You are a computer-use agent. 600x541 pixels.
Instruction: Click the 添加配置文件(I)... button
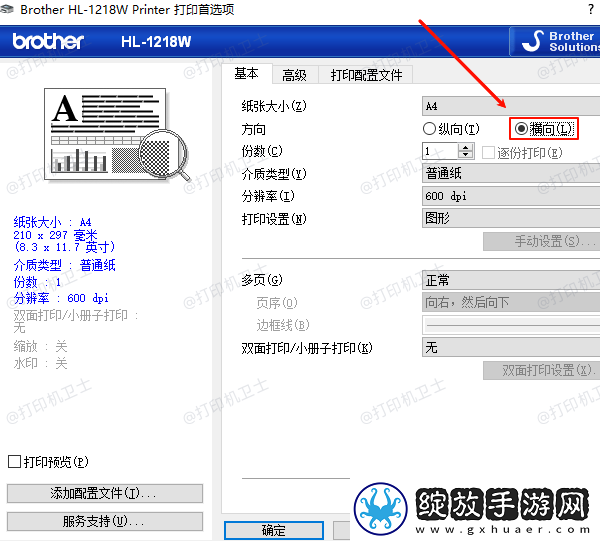(x=105, y=494)
